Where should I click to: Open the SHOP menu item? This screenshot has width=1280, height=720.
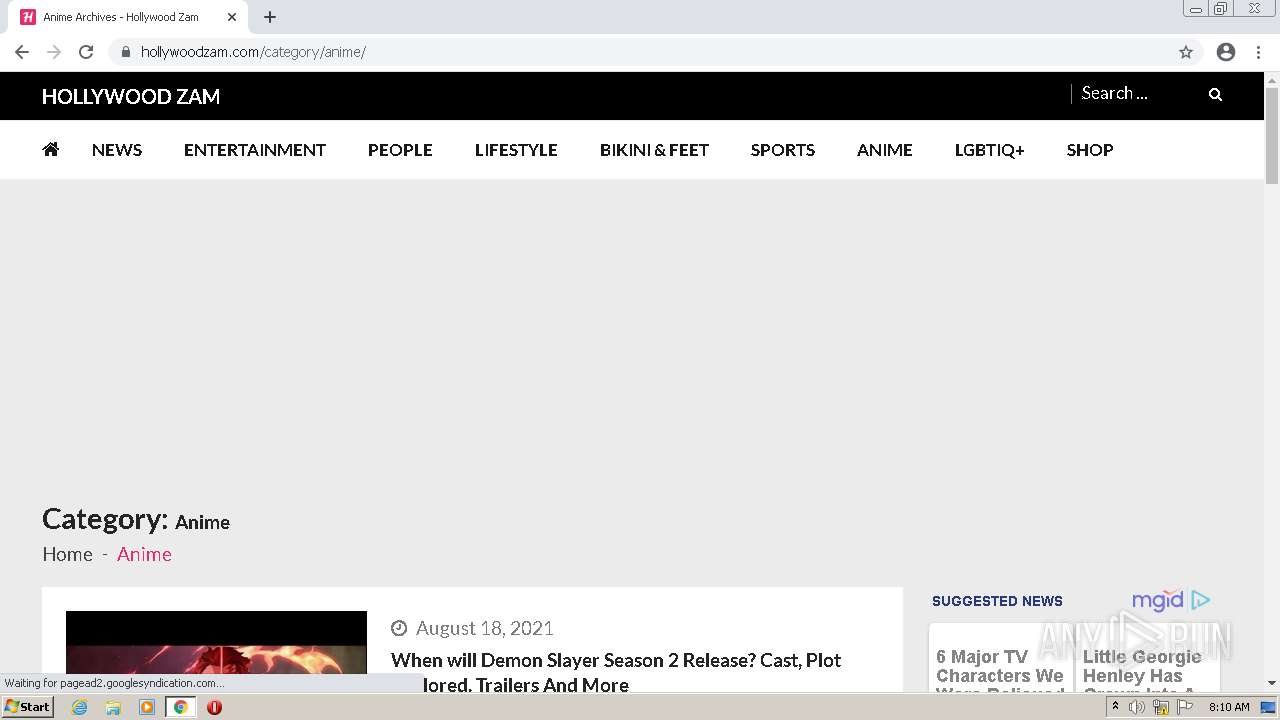pos(1090,150)
